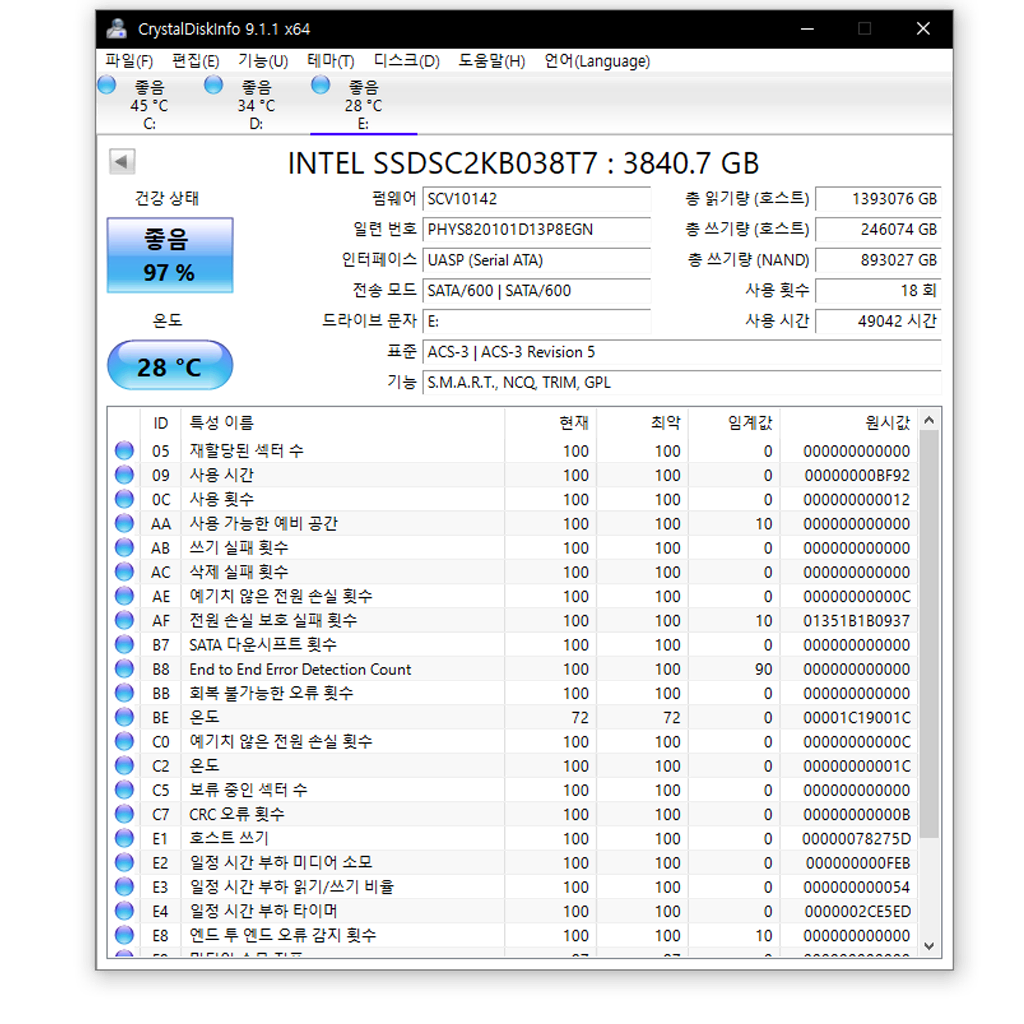
Task: Click the blue status orb for drive D:
Action: (x=214, y=85)
